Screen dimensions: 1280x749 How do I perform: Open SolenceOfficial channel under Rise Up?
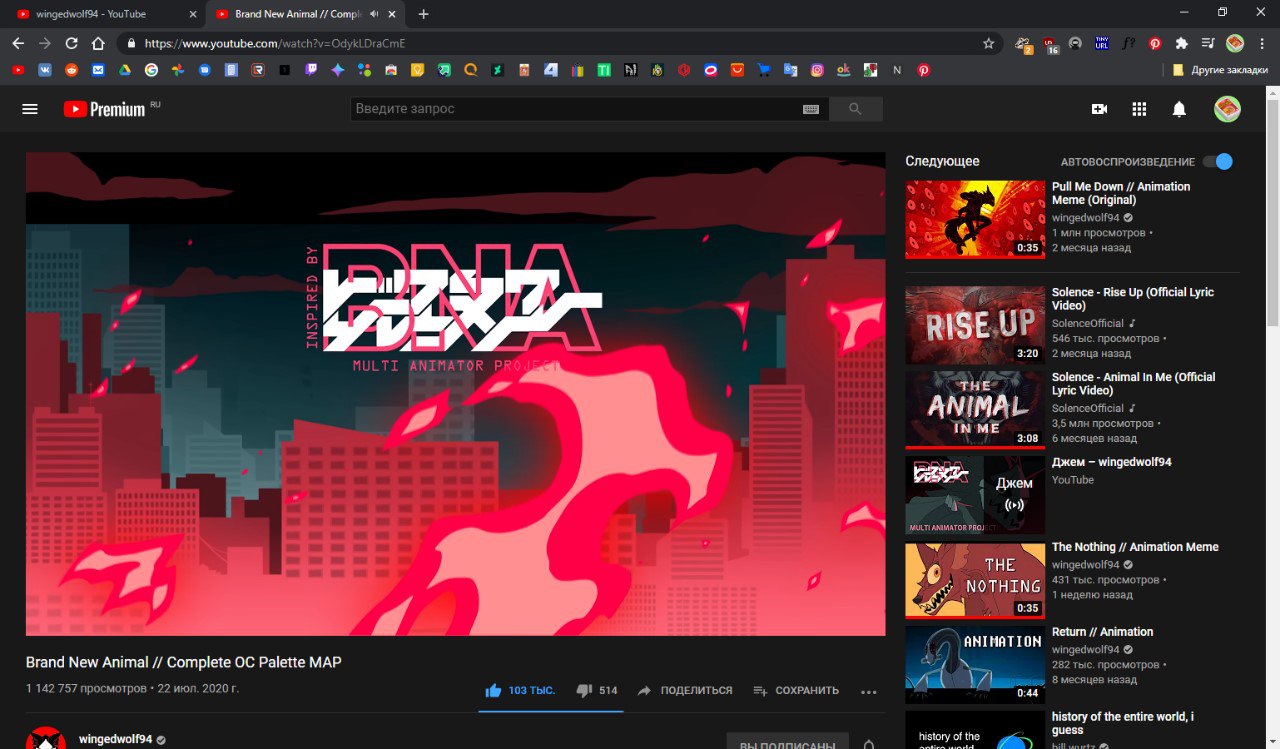pyautogui.click(x=1088, y=323)
